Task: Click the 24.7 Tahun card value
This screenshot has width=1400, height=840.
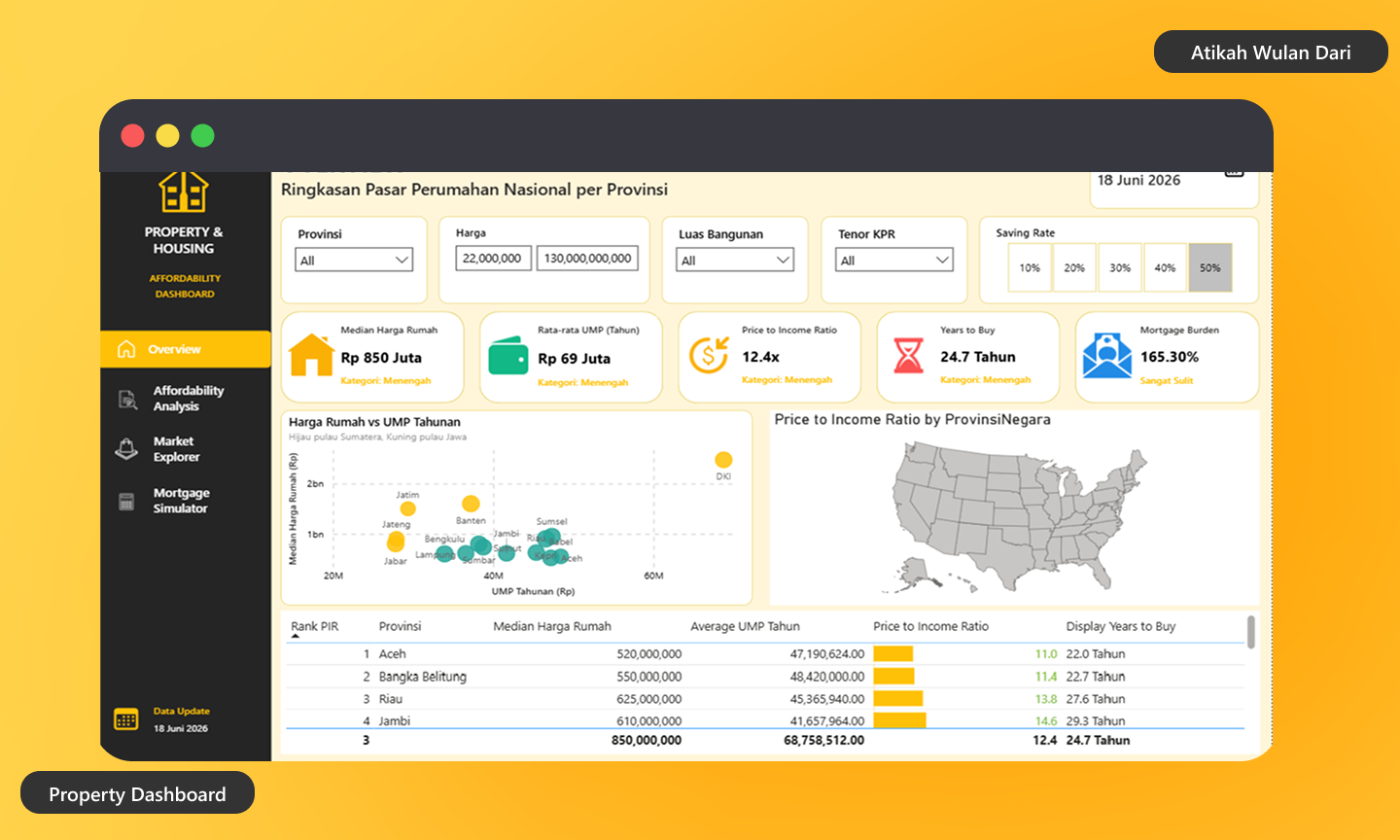Action: 977,356
